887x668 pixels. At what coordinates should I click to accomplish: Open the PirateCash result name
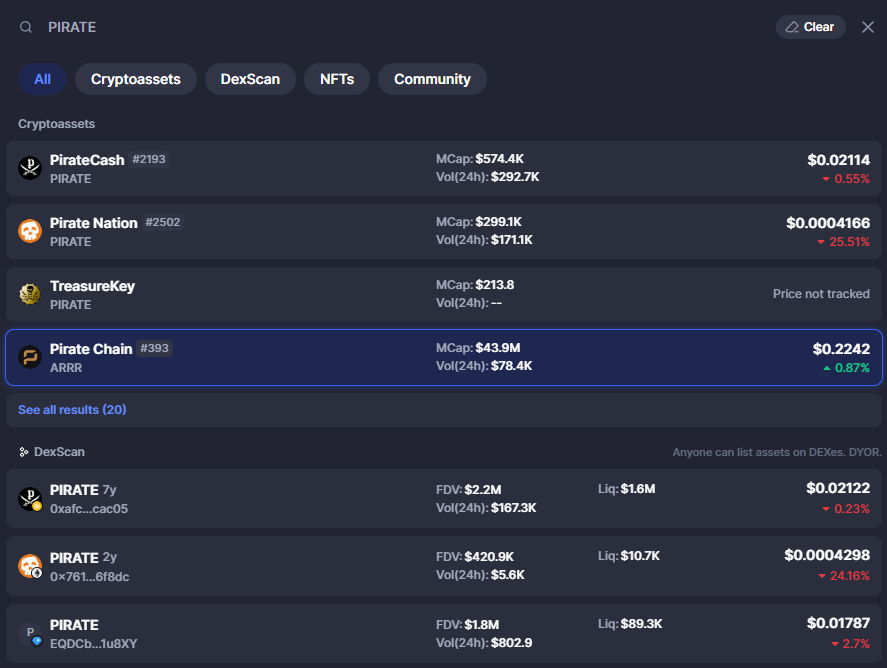(87, 160)
